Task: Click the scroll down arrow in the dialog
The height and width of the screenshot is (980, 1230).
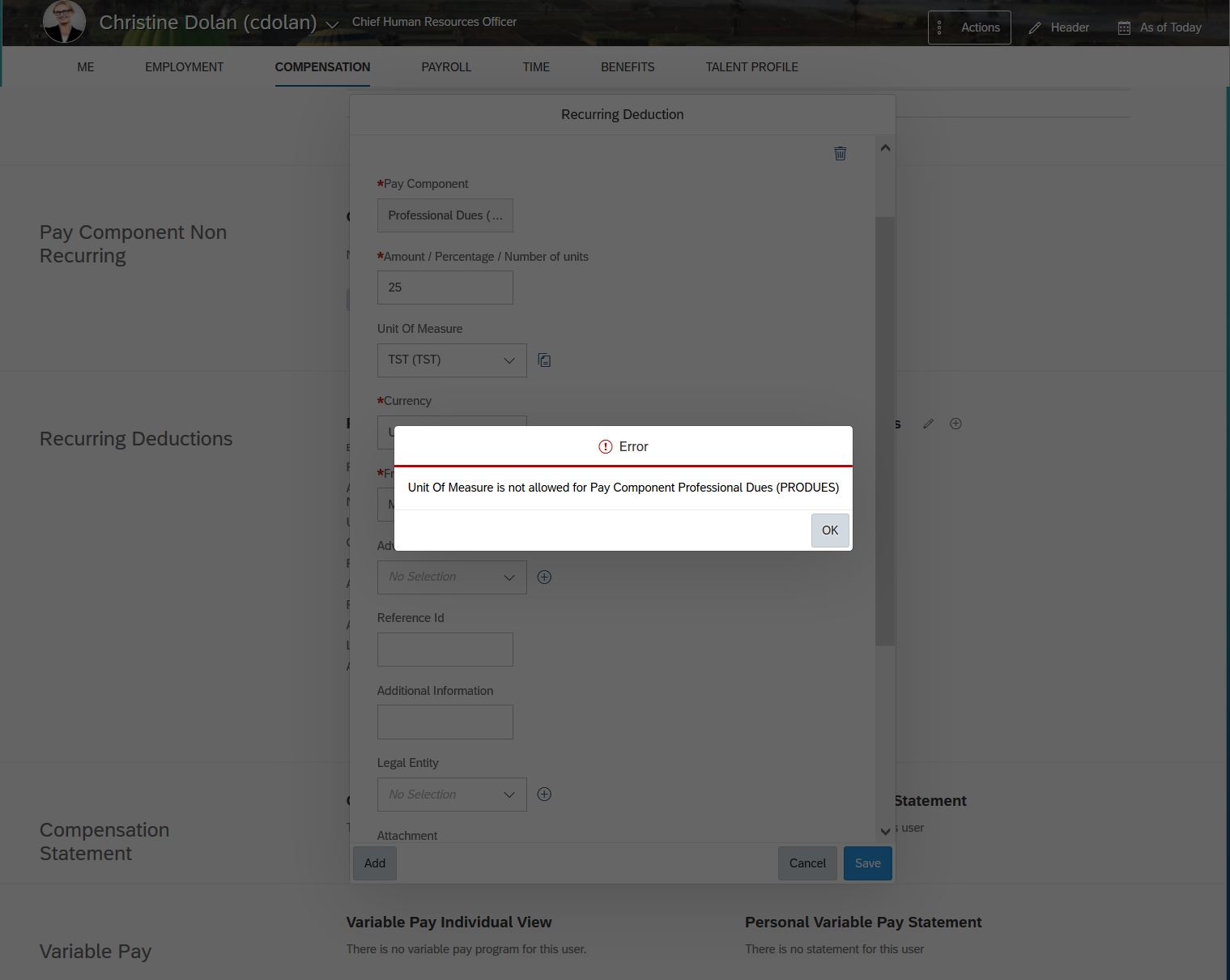Action: 885,831
